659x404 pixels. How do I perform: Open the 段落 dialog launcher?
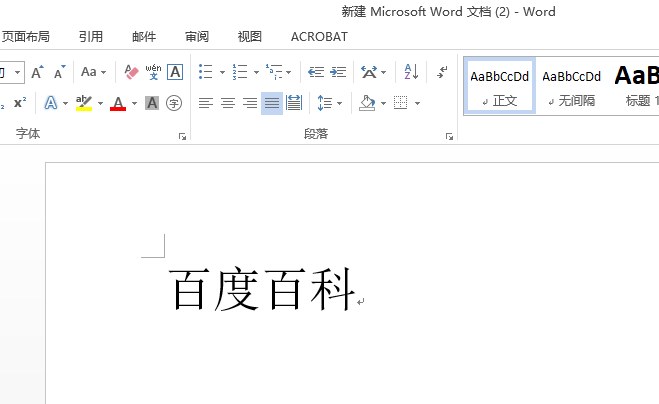point(449,136)
